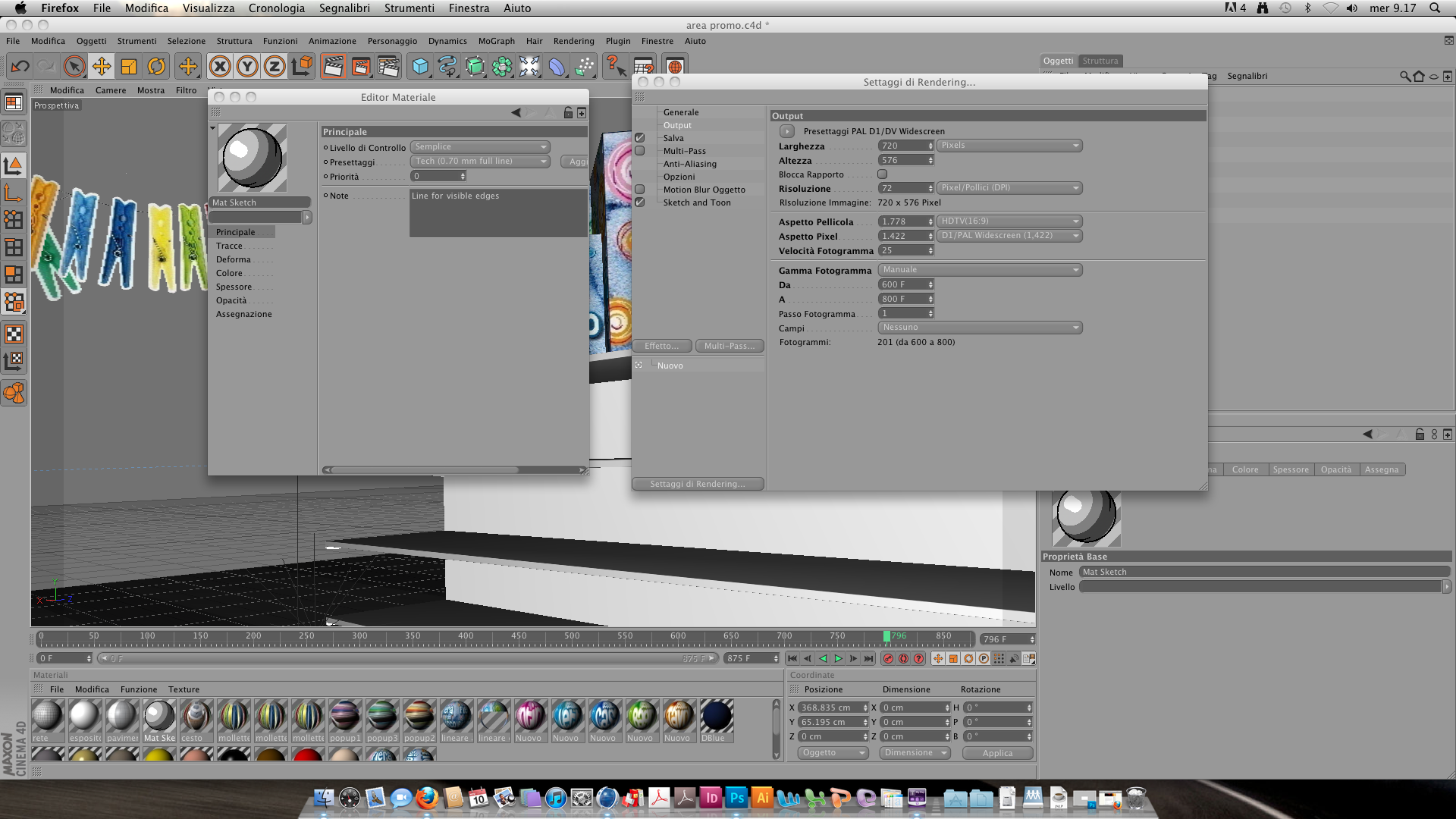Image resolution: width=1456 pixels, height=819 pixels.
Task: Click the Undo arrow icon
Action: pos(20,67)
